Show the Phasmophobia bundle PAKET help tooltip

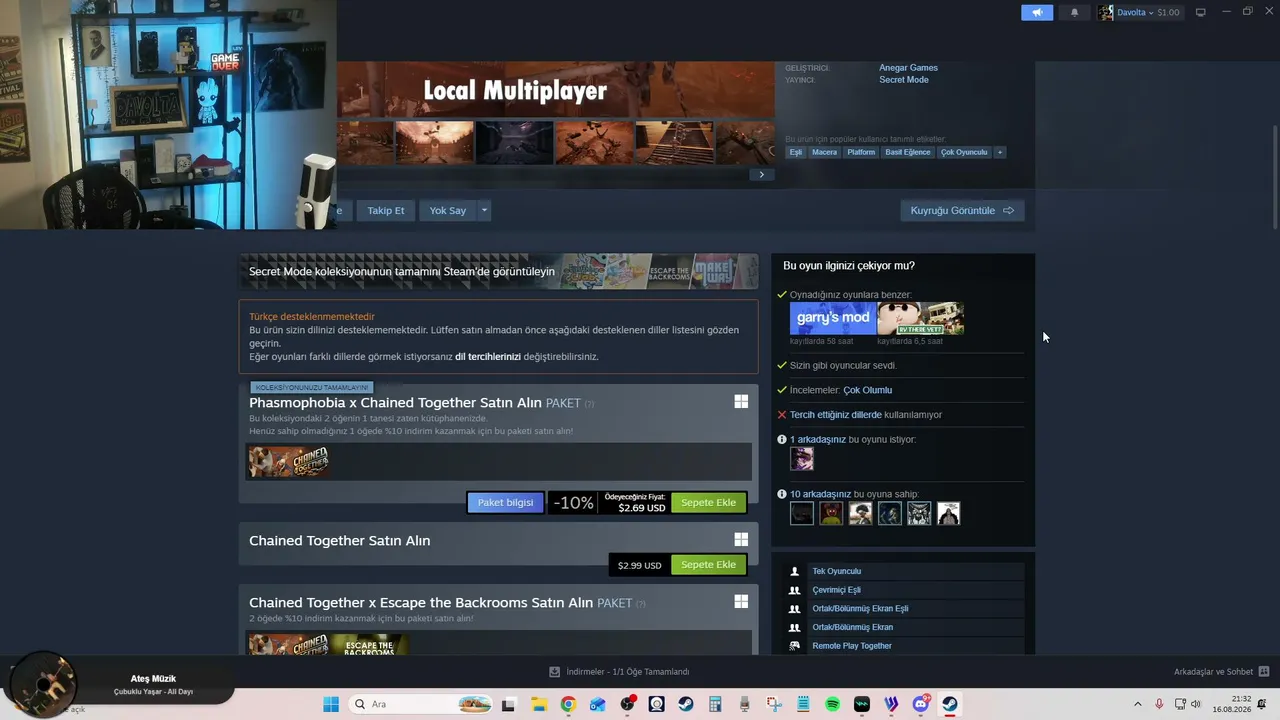click(x=589, y=404)
